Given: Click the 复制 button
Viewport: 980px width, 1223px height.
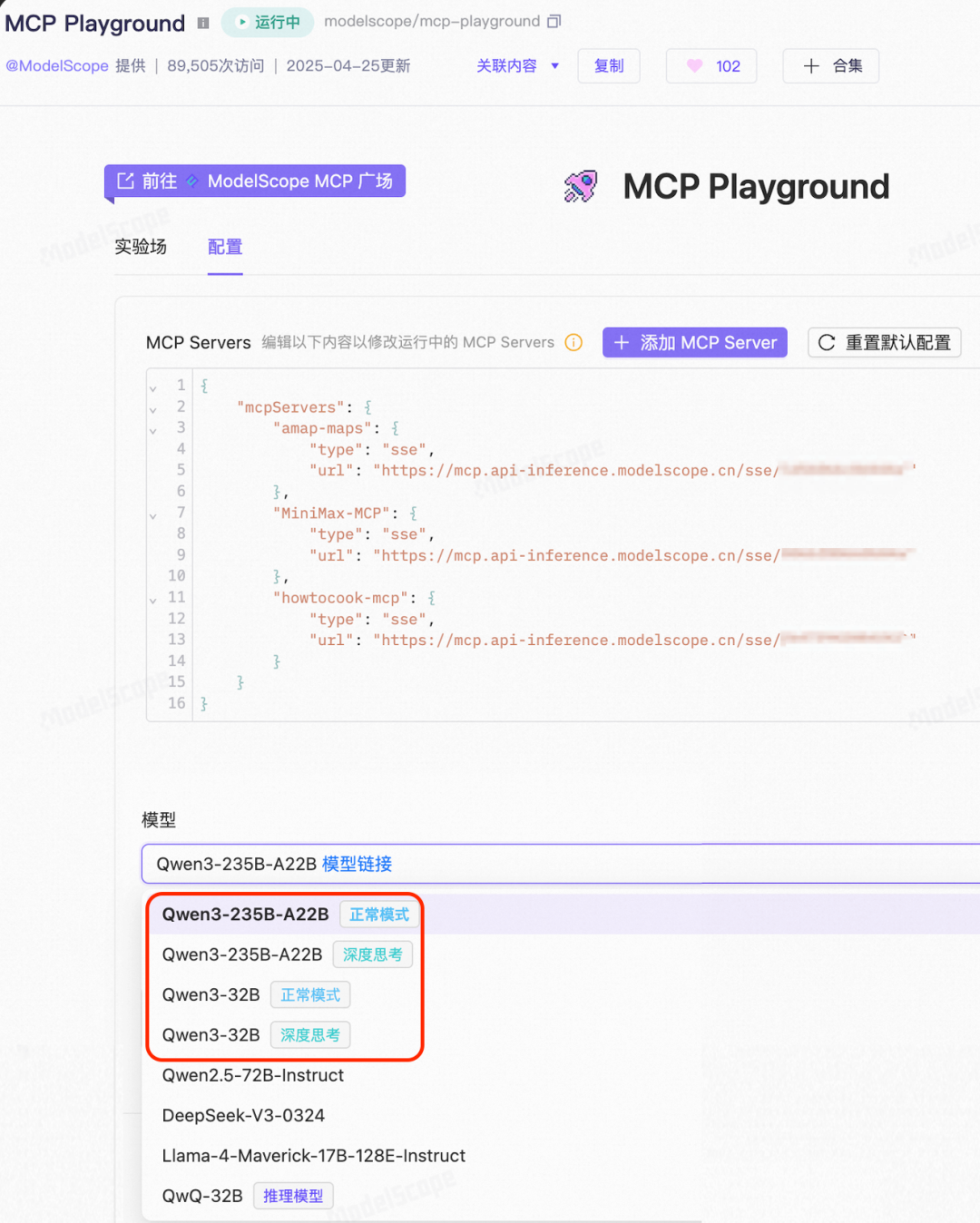Looking at the screenshot, I should [608, 65].
